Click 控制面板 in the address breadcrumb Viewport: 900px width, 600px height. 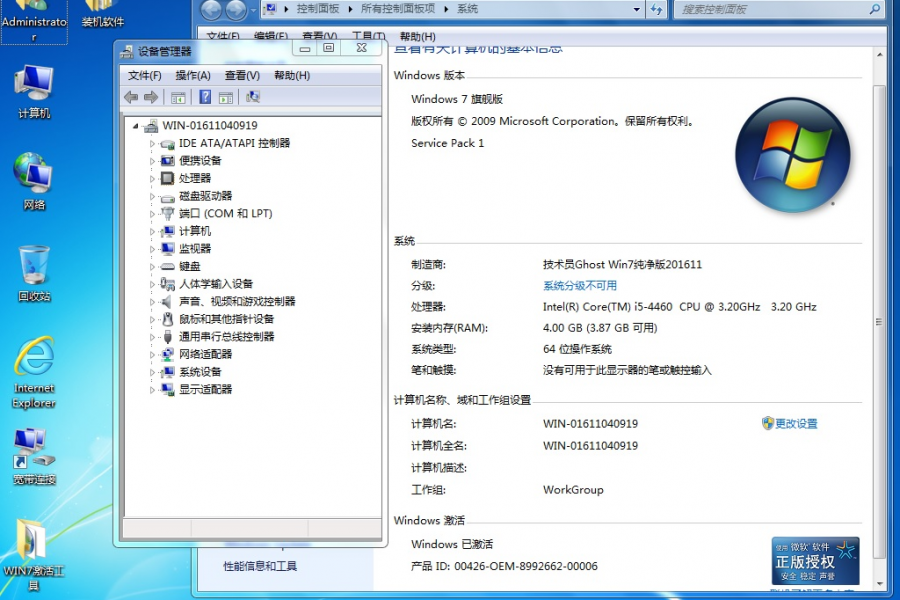(x=317, y=9)
